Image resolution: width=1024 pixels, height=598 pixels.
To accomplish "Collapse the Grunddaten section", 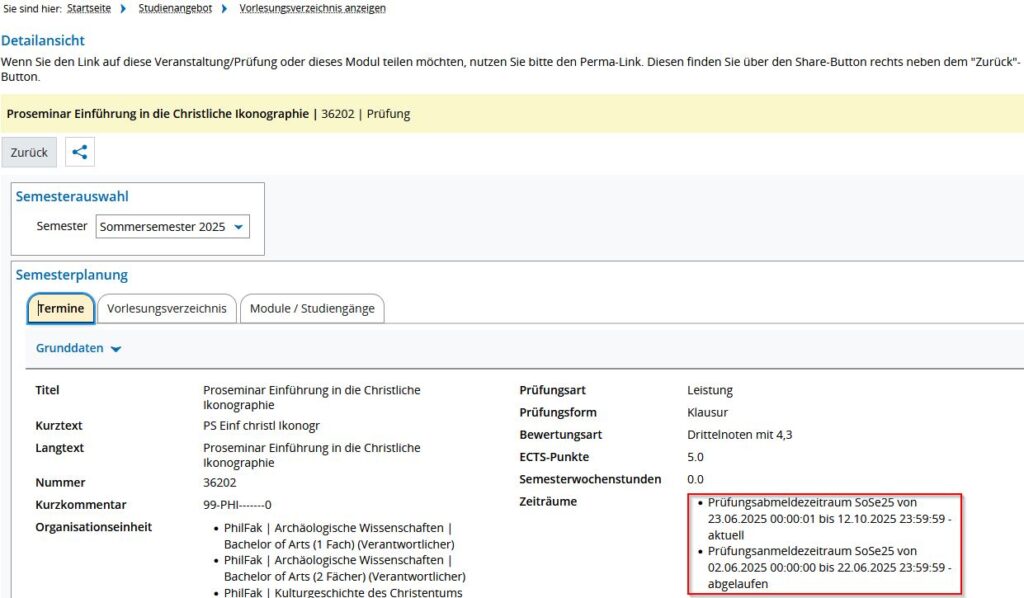I will point(78,348).
